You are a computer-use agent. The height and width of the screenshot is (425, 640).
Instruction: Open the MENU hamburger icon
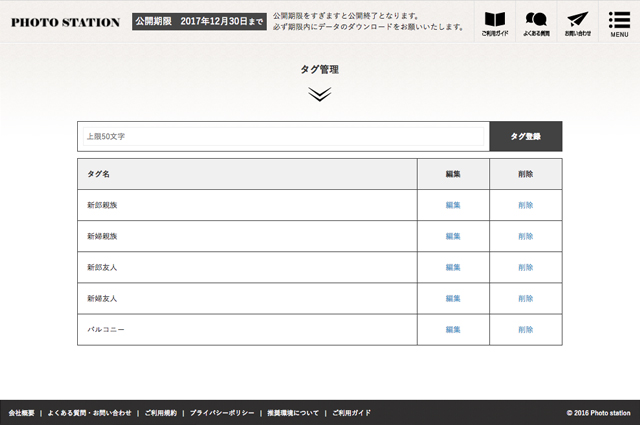click(x=619, y=21)
